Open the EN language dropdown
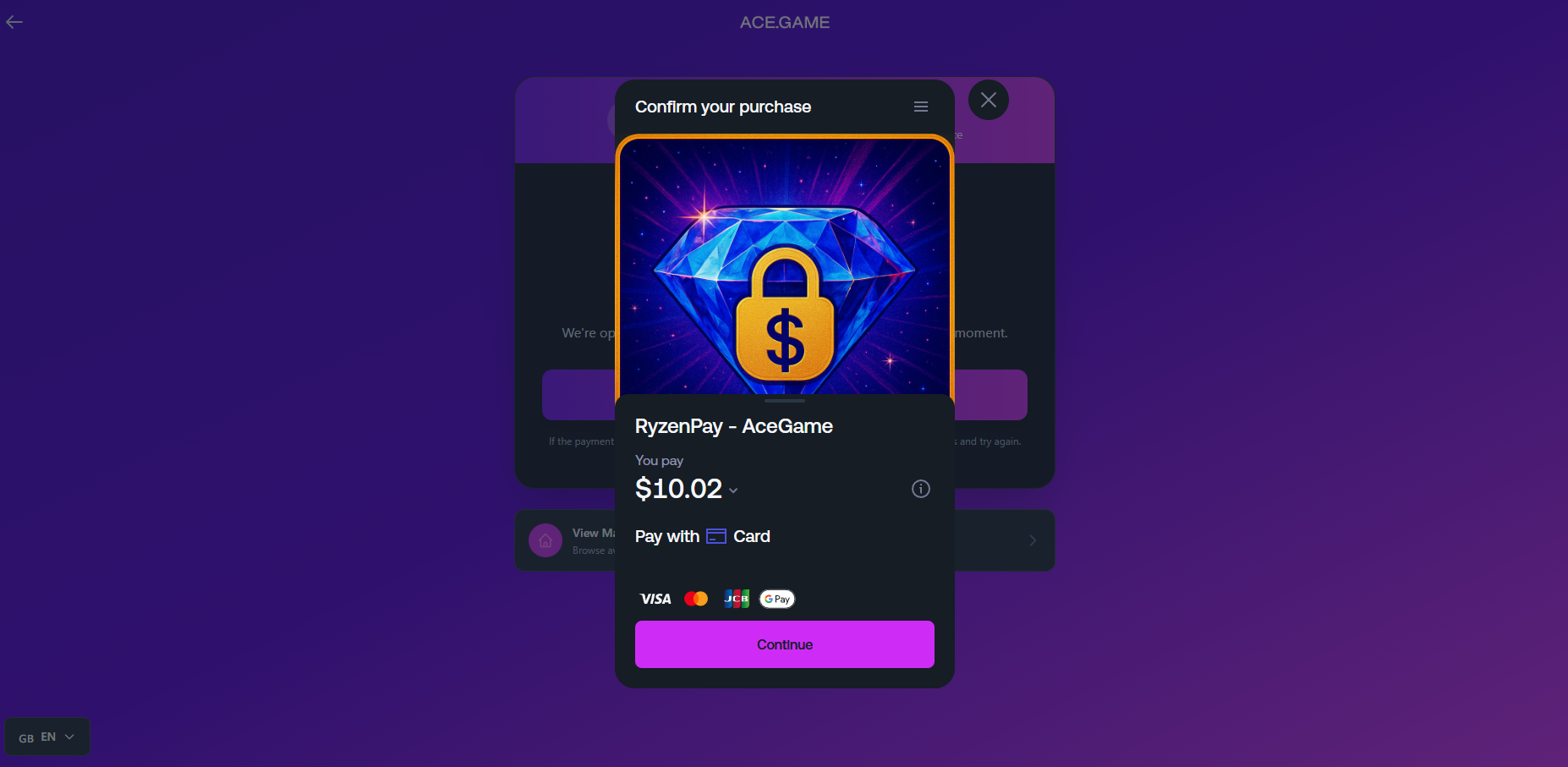1568x767 pixels. (47, 737)
